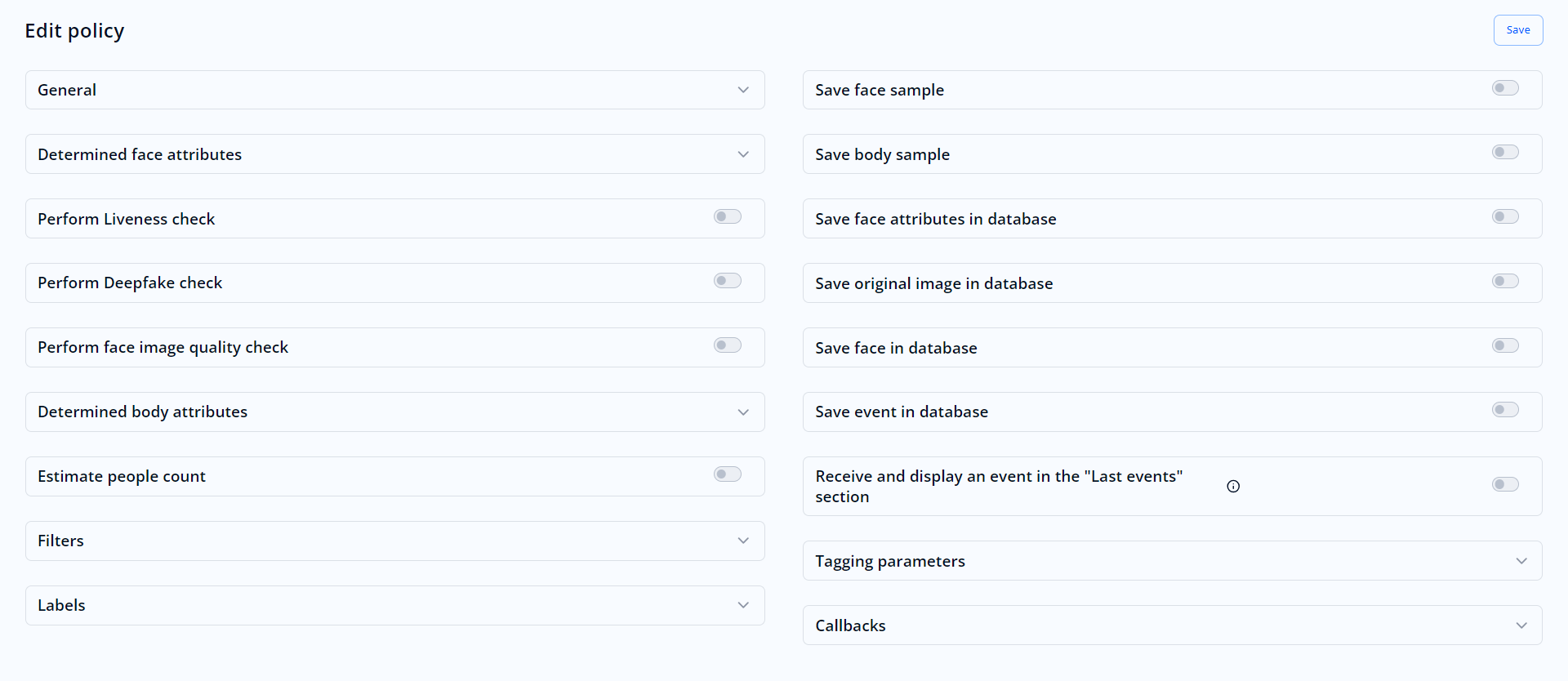
Task: Click the Save button
Action: [1517, 30]
